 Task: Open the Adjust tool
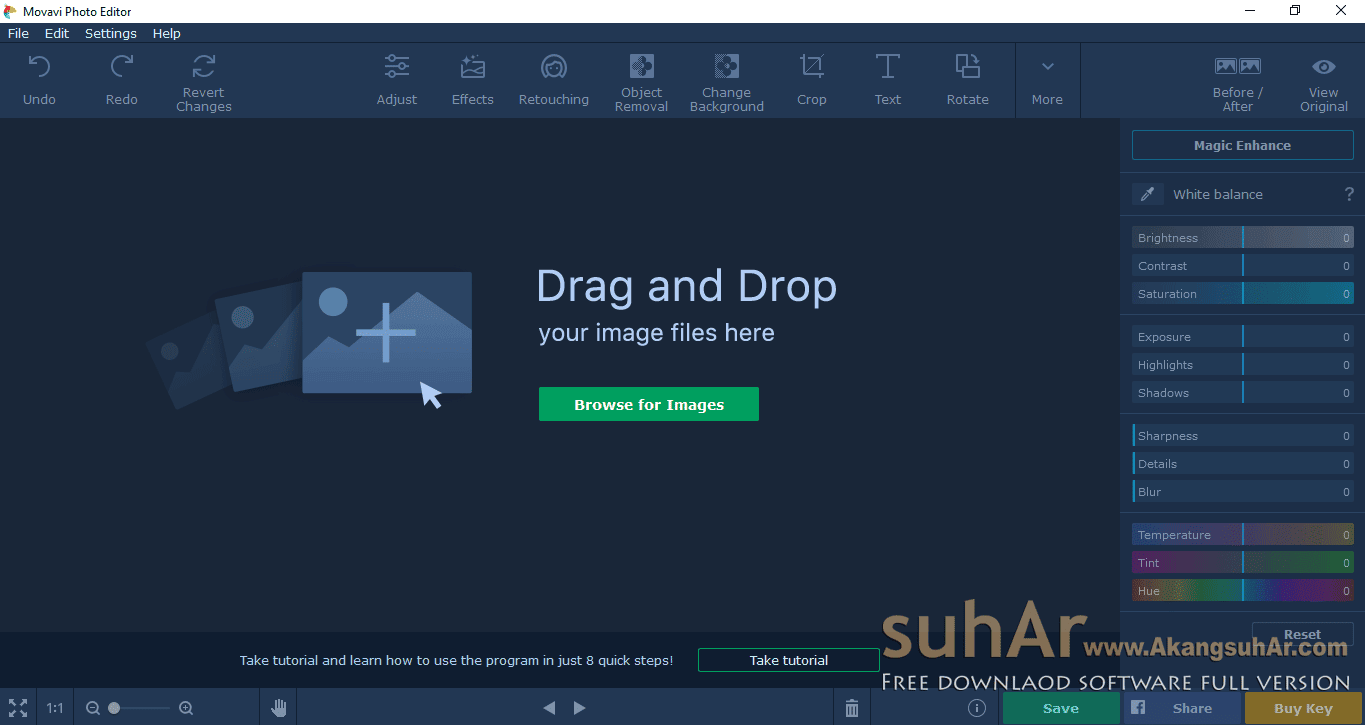(x=397, y=80)
